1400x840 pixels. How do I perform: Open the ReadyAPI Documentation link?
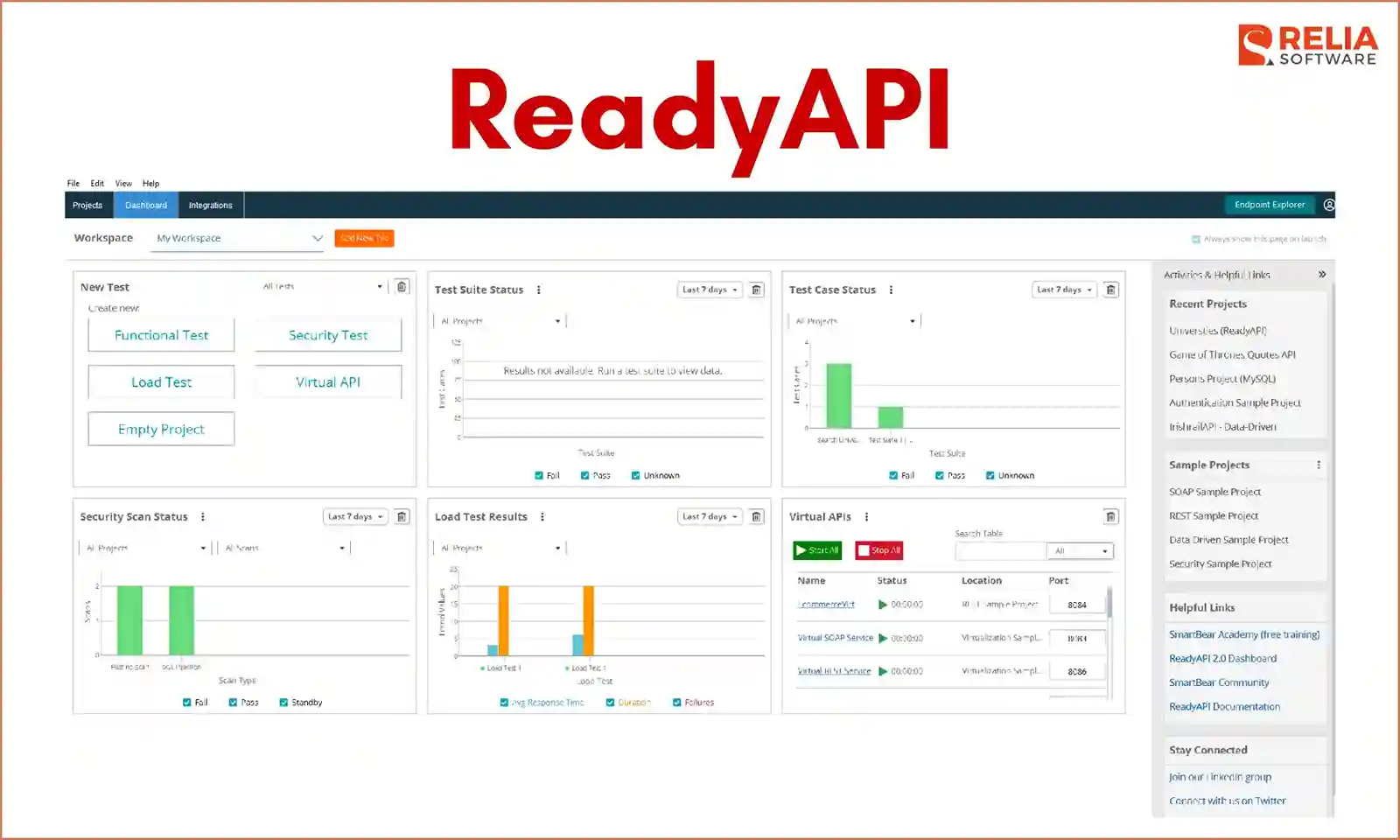(1225, 706)
